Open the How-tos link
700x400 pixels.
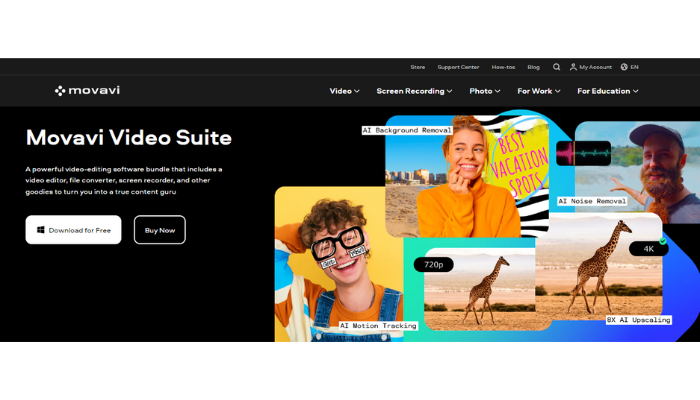[x=503, y=67]
